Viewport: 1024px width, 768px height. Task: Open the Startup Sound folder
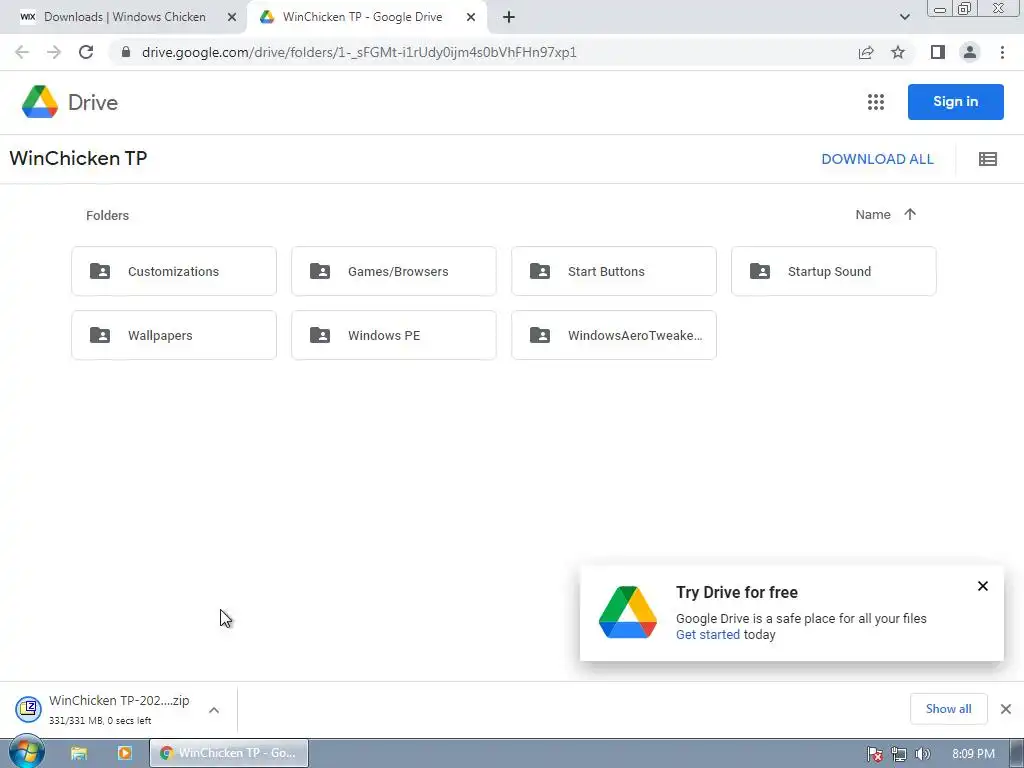coord(834,271)
